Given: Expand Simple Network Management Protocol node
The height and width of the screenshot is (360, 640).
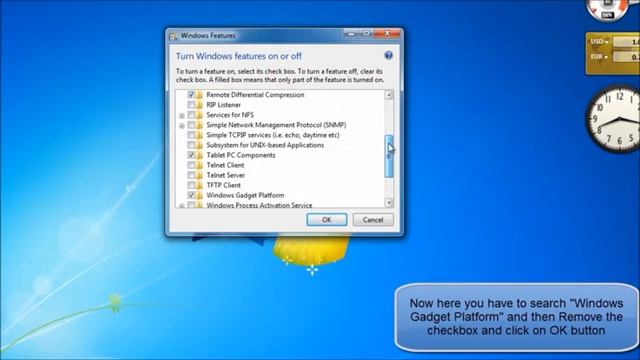Looking at the screenshot, I should (182, 126).
